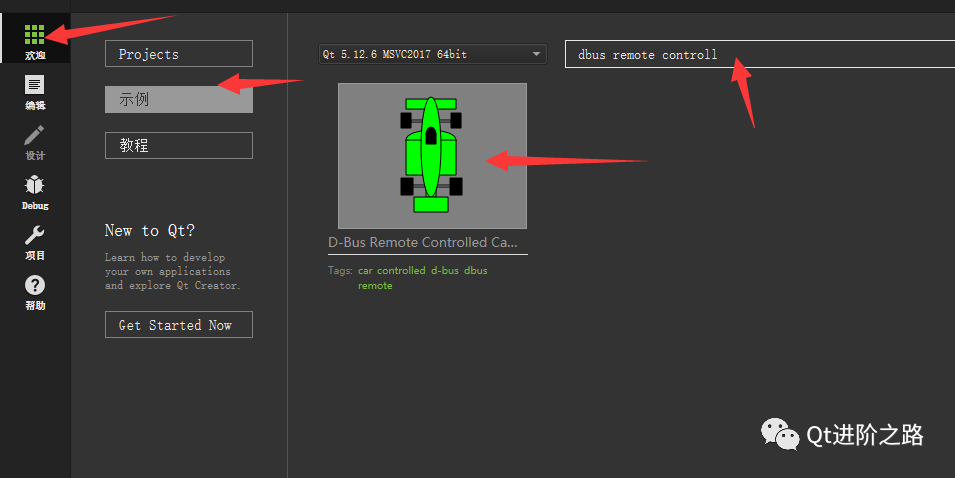Image resolution: width=955 pixels, height=478 pixels.
Task: Filter by the 'd-bus' tag
Action: tap(445, 270)
